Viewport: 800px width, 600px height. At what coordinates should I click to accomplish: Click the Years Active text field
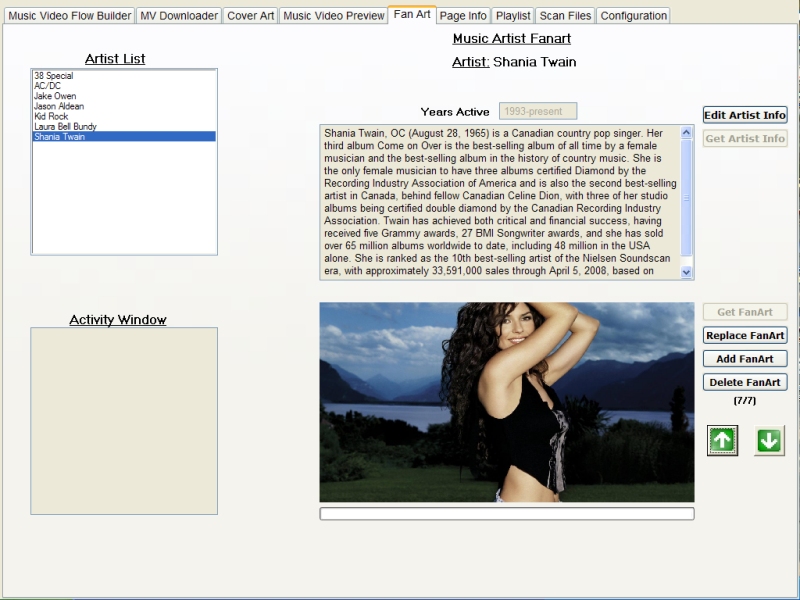click(x=538, y=111)
